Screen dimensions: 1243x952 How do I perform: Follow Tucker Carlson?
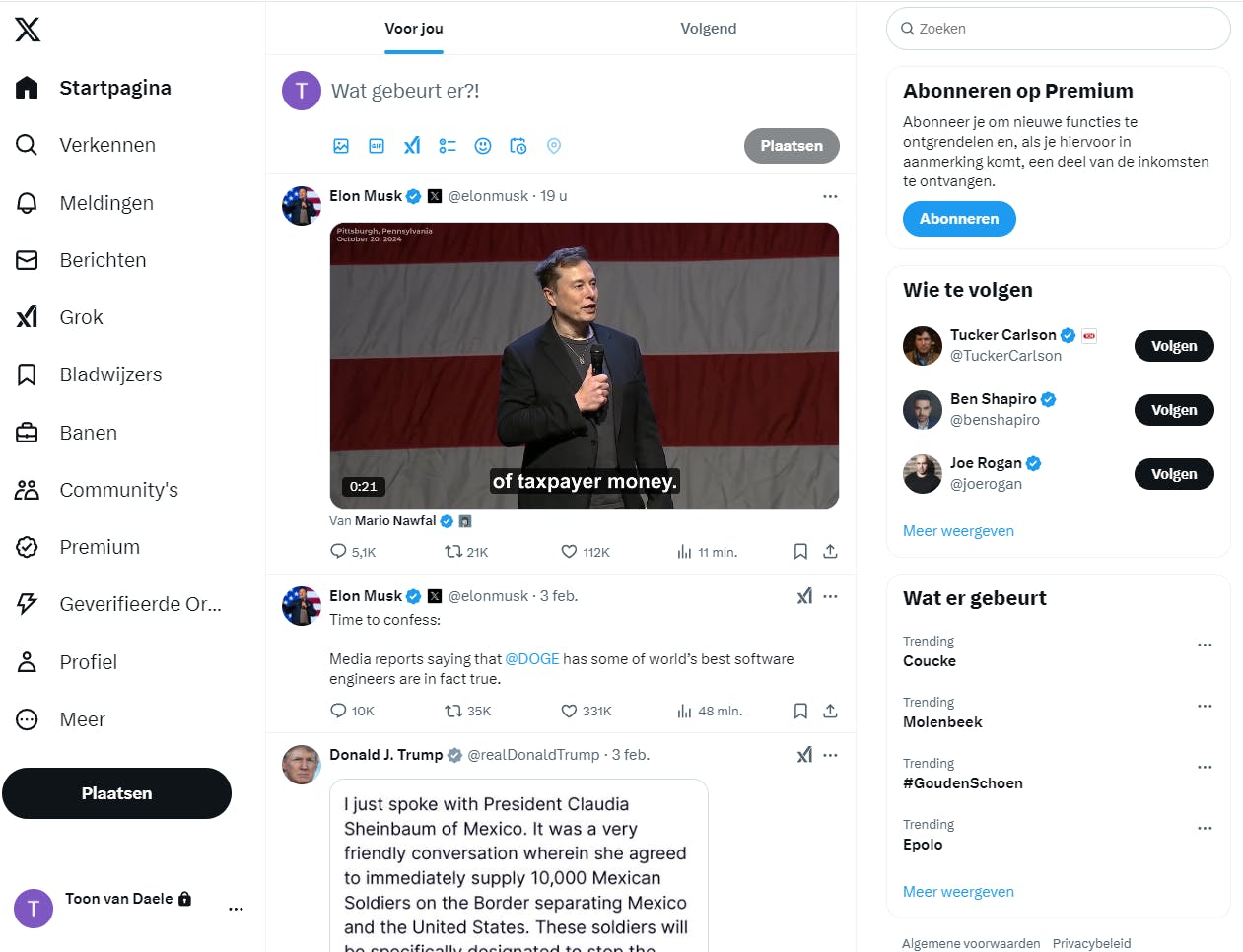[1173, 346]
